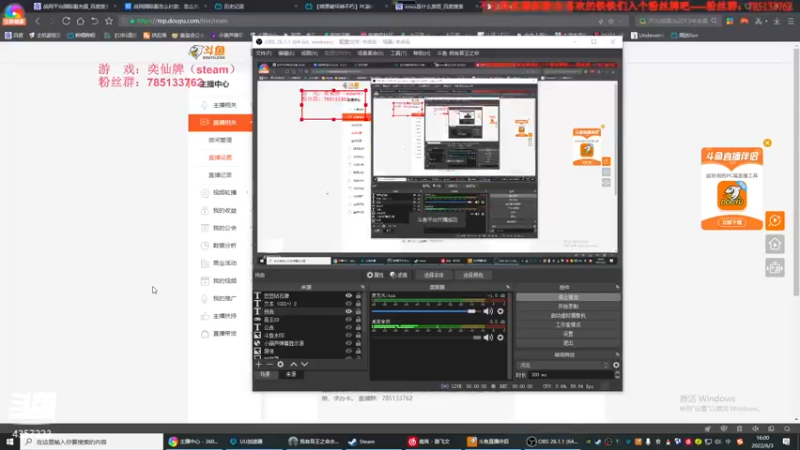
Task: Click 选择字体 button on source toolbar
Action: 434,275
